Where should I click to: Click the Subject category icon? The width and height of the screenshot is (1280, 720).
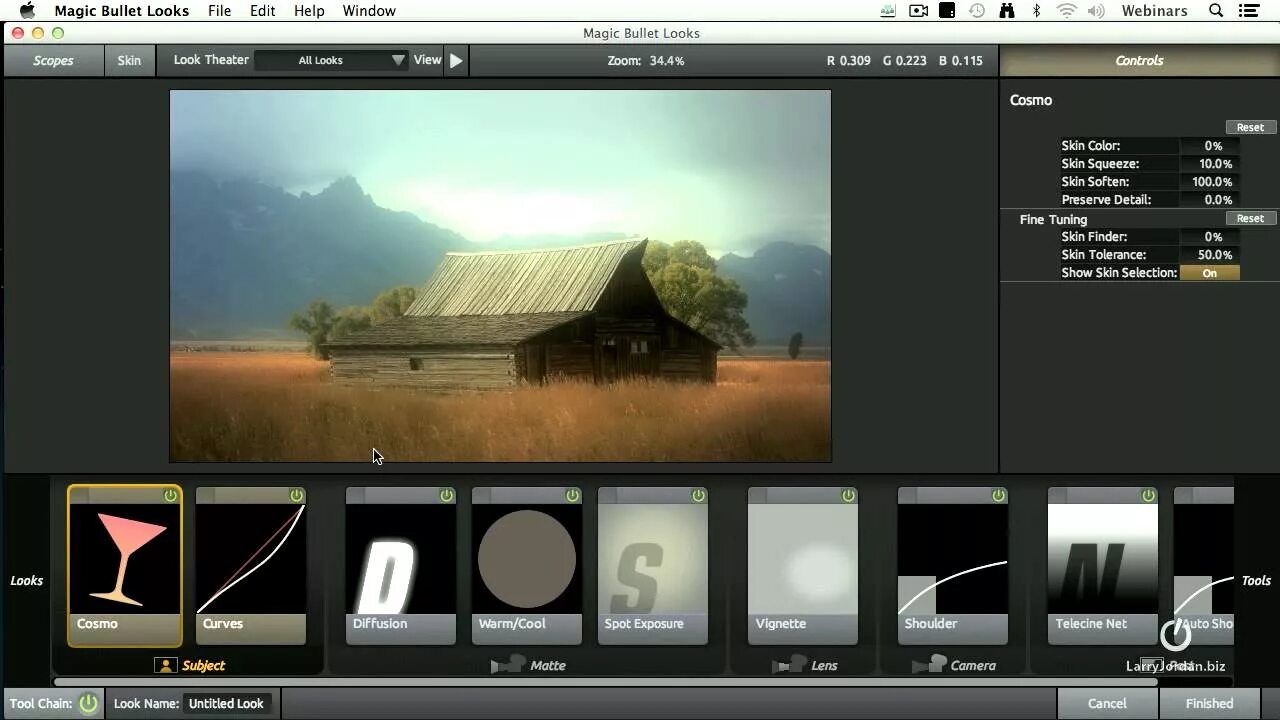point(166,665)
